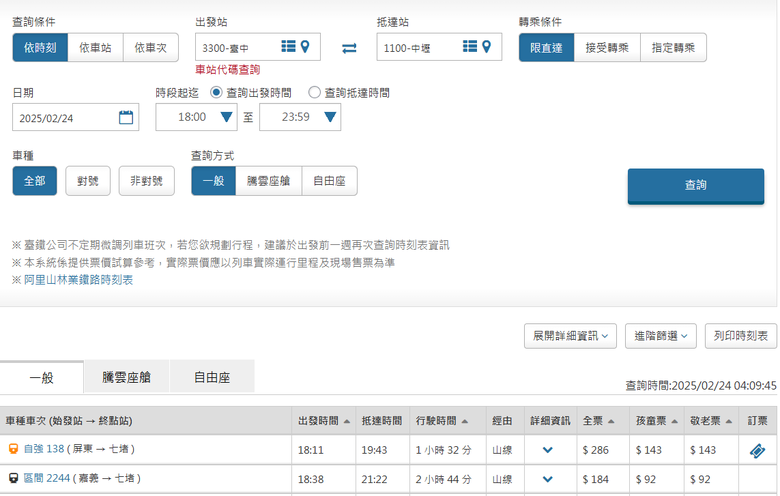Sort by 出發時間 arrow

click(x=347, y=421)
